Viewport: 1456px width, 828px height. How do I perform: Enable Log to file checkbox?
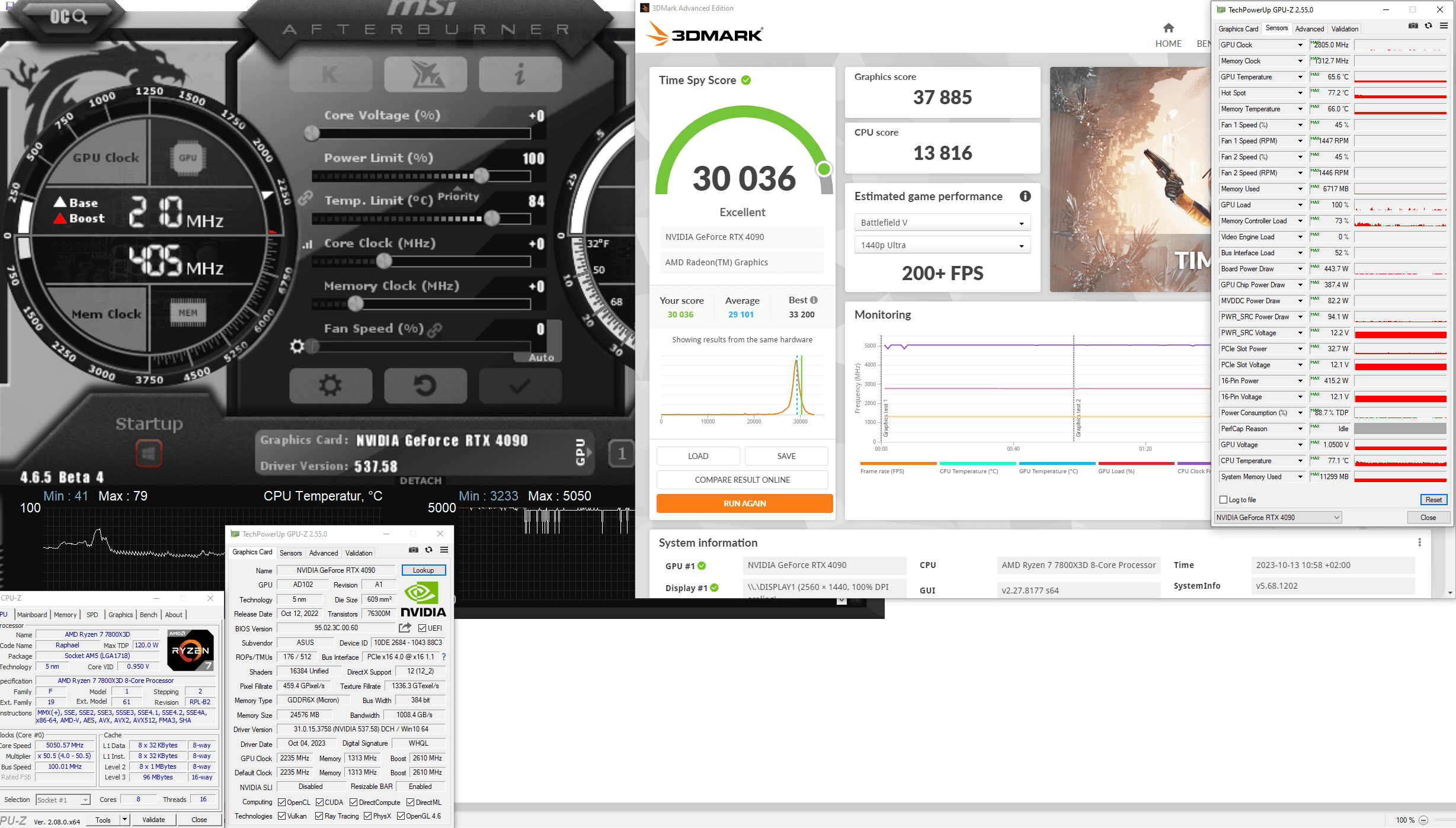tap(1224, 499)
